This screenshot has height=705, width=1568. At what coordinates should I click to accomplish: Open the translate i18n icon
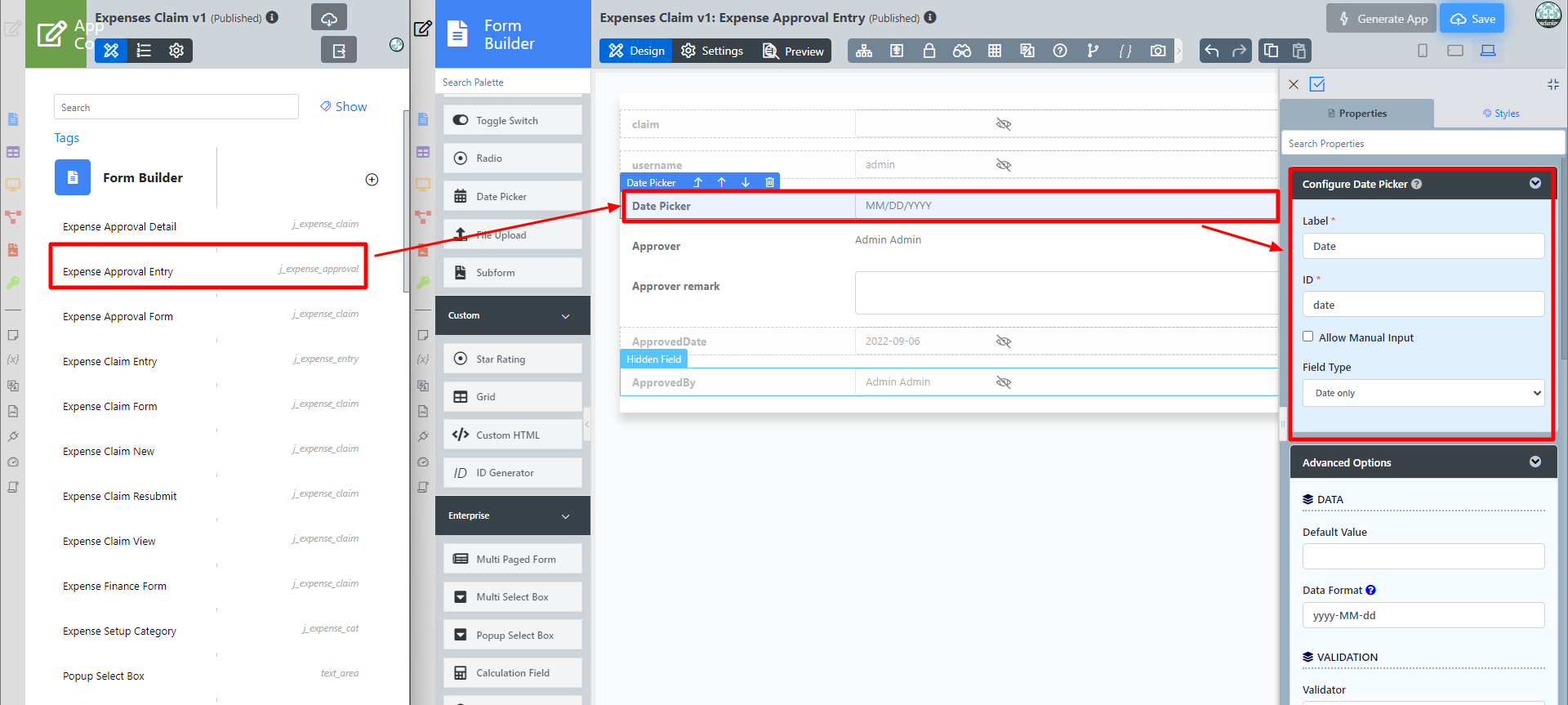pos(1027,51)
